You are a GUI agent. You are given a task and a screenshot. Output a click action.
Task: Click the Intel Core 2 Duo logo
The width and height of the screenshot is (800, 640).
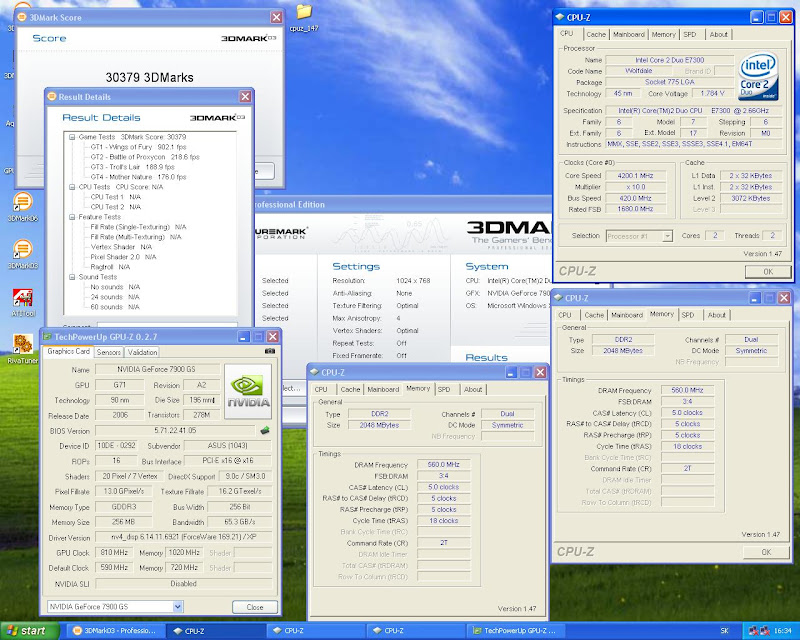coord(756,75)
